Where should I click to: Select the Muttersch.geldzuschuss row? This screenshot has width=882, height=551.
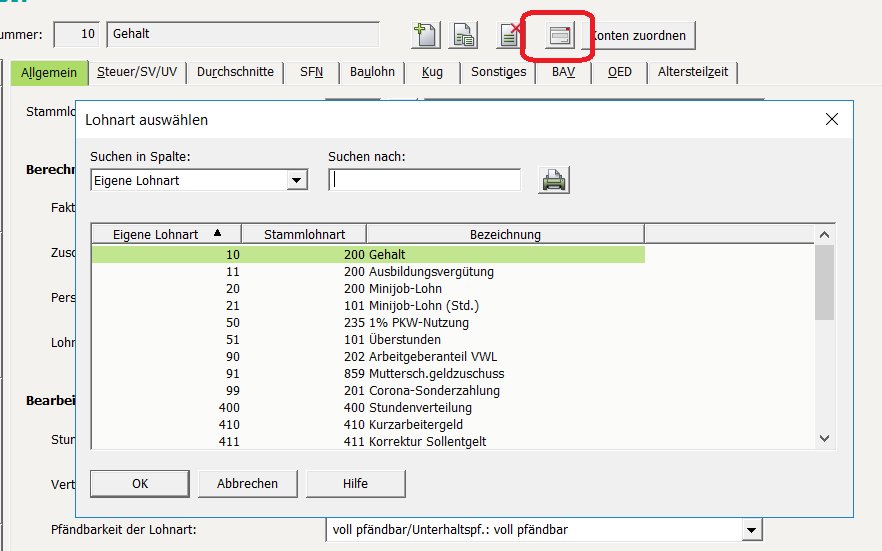pos(368,373)
